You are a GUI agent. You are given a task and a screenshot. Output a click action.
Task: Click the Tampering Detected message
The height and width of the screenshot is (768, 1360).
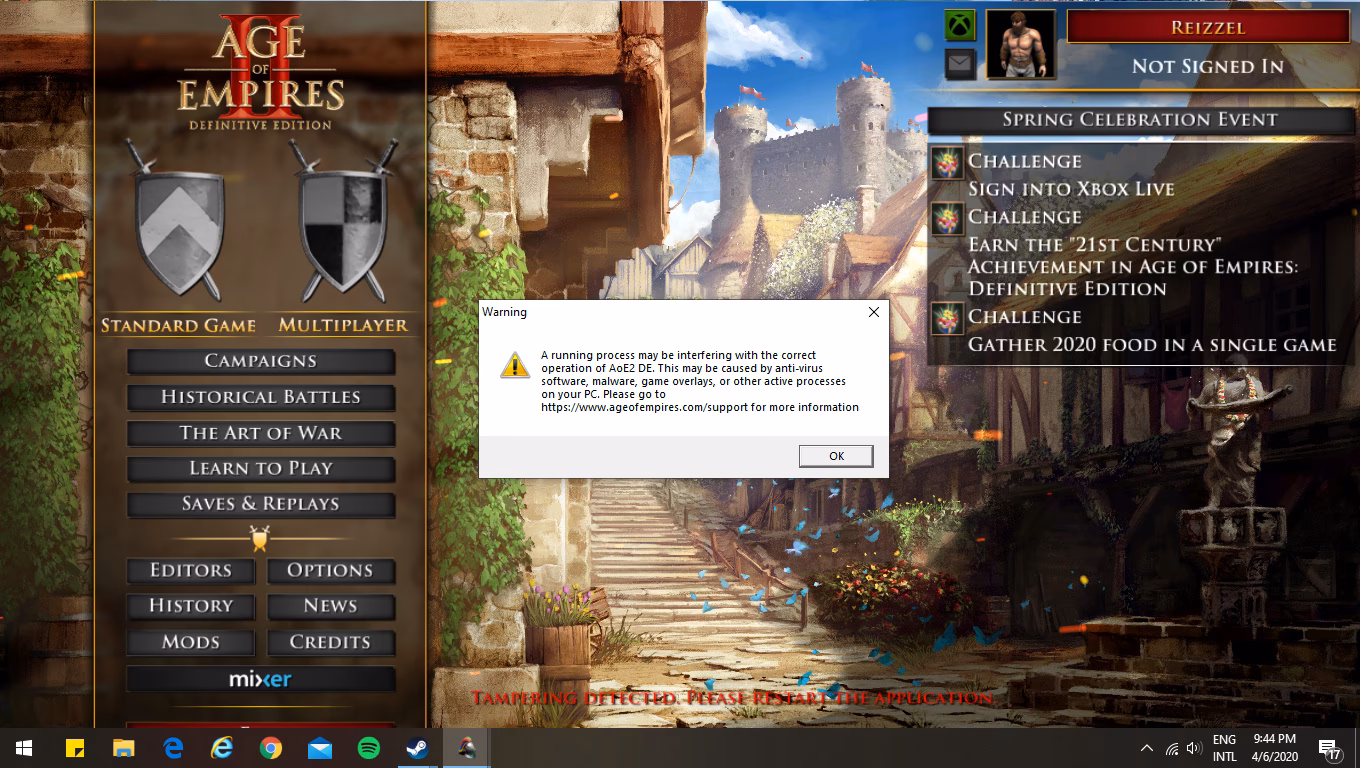click(731, 697)
